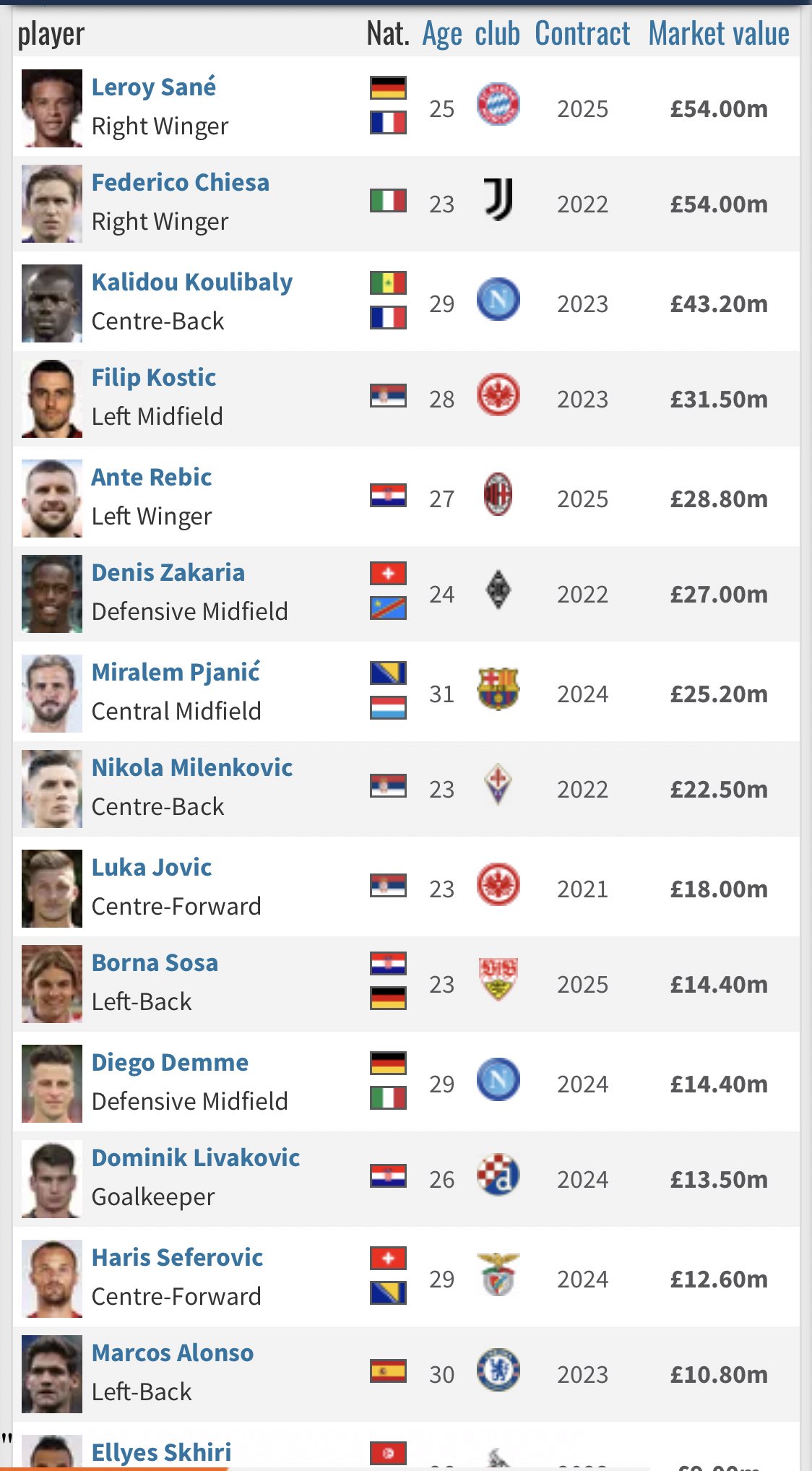Sort table by Market value column

(x=719, y=33)
